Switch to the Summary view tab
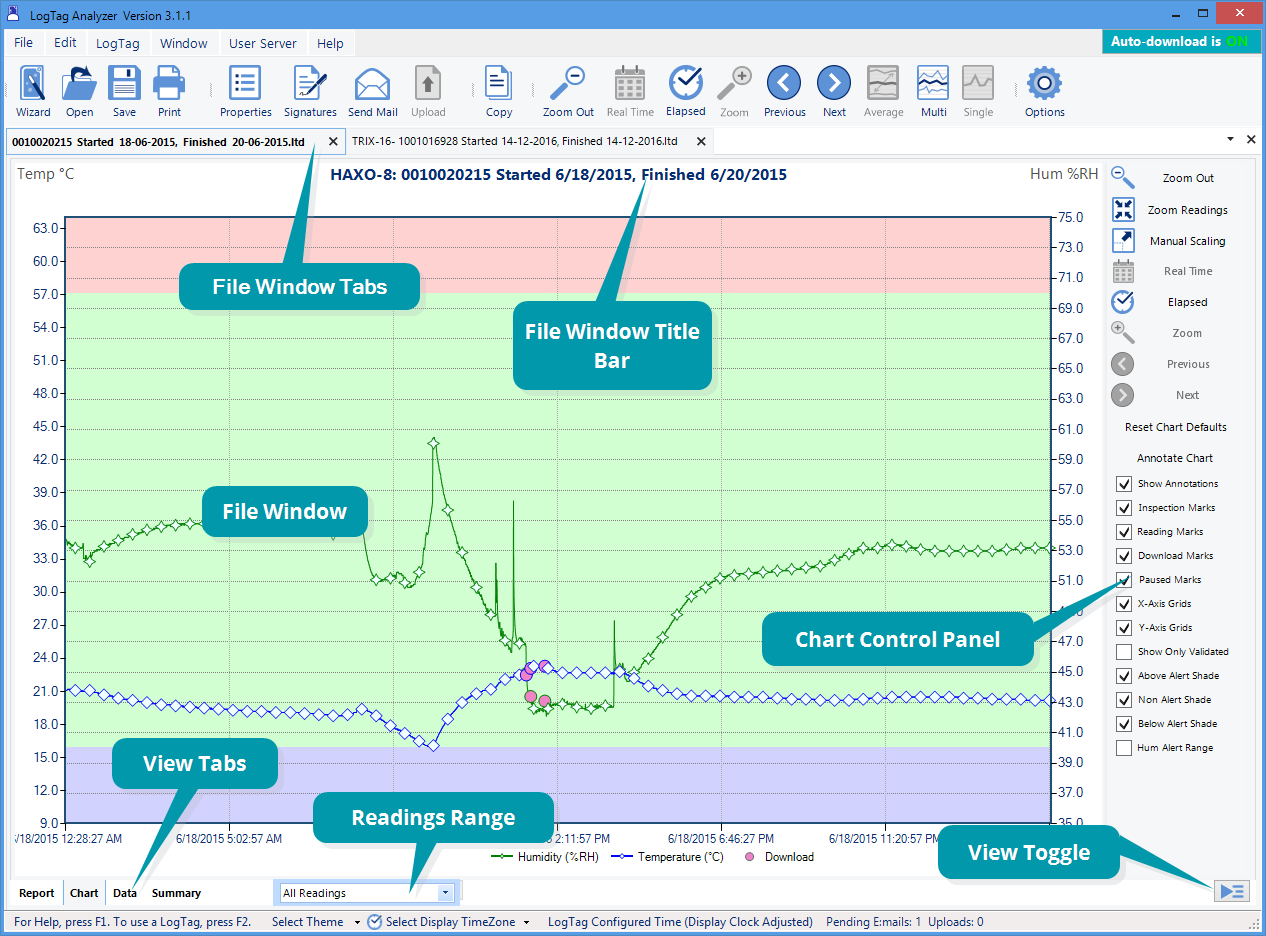This screenshot has width=1266, height=936. click(177, 893)
